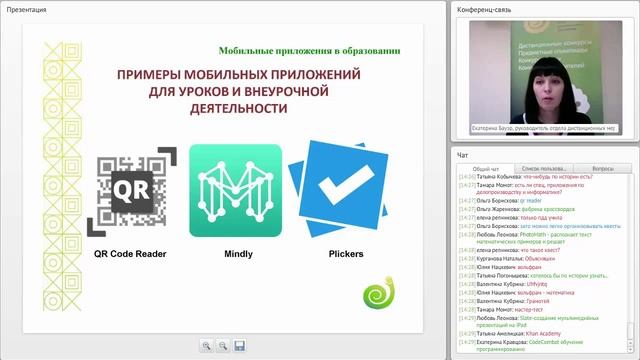Select Ольга Борискова's message about квесты
This screenshot has width=640, height=360.
coord(540,226)
